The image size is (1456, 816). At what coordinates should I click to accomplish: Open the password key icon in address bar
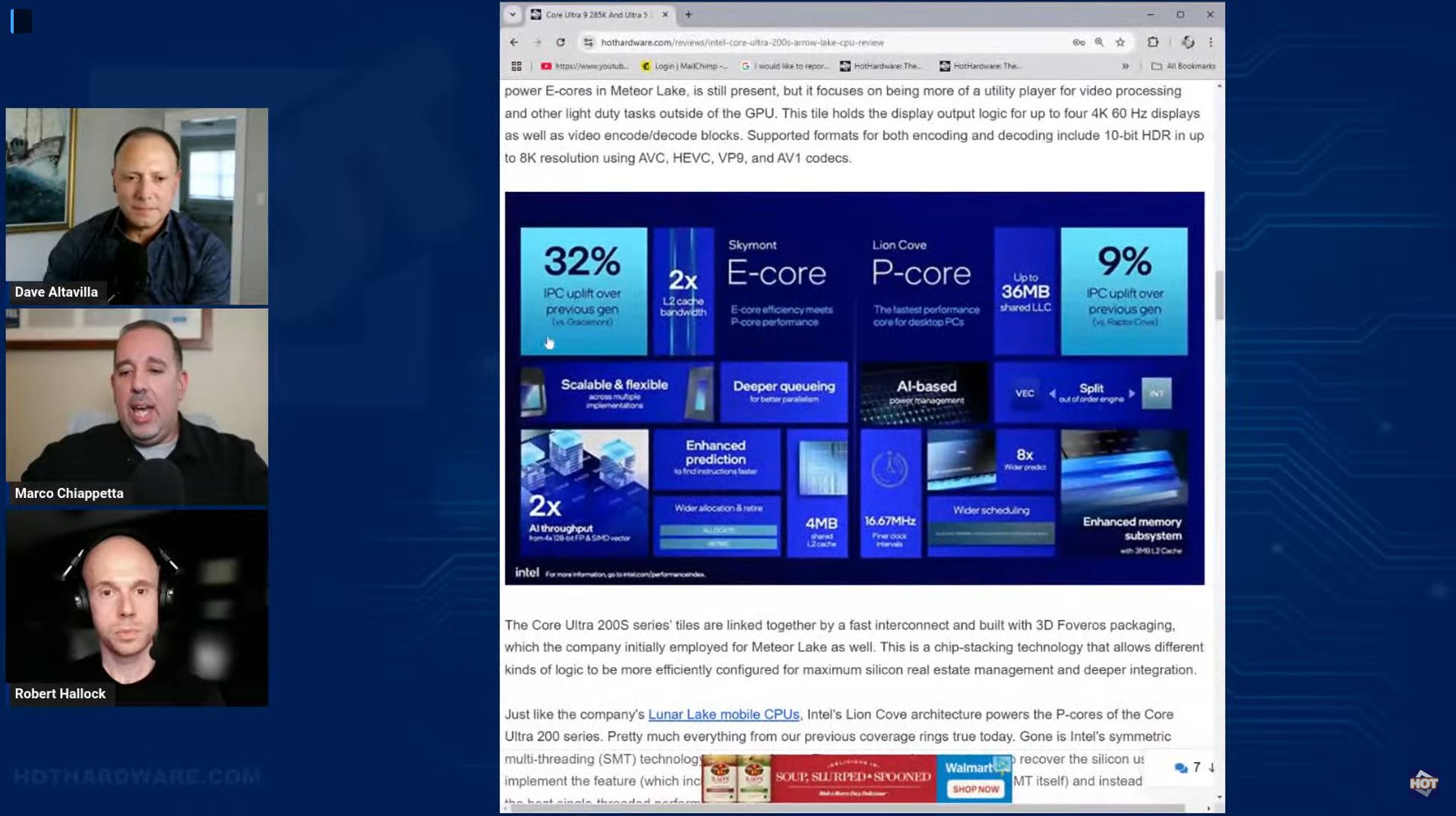coord(1079,43)
